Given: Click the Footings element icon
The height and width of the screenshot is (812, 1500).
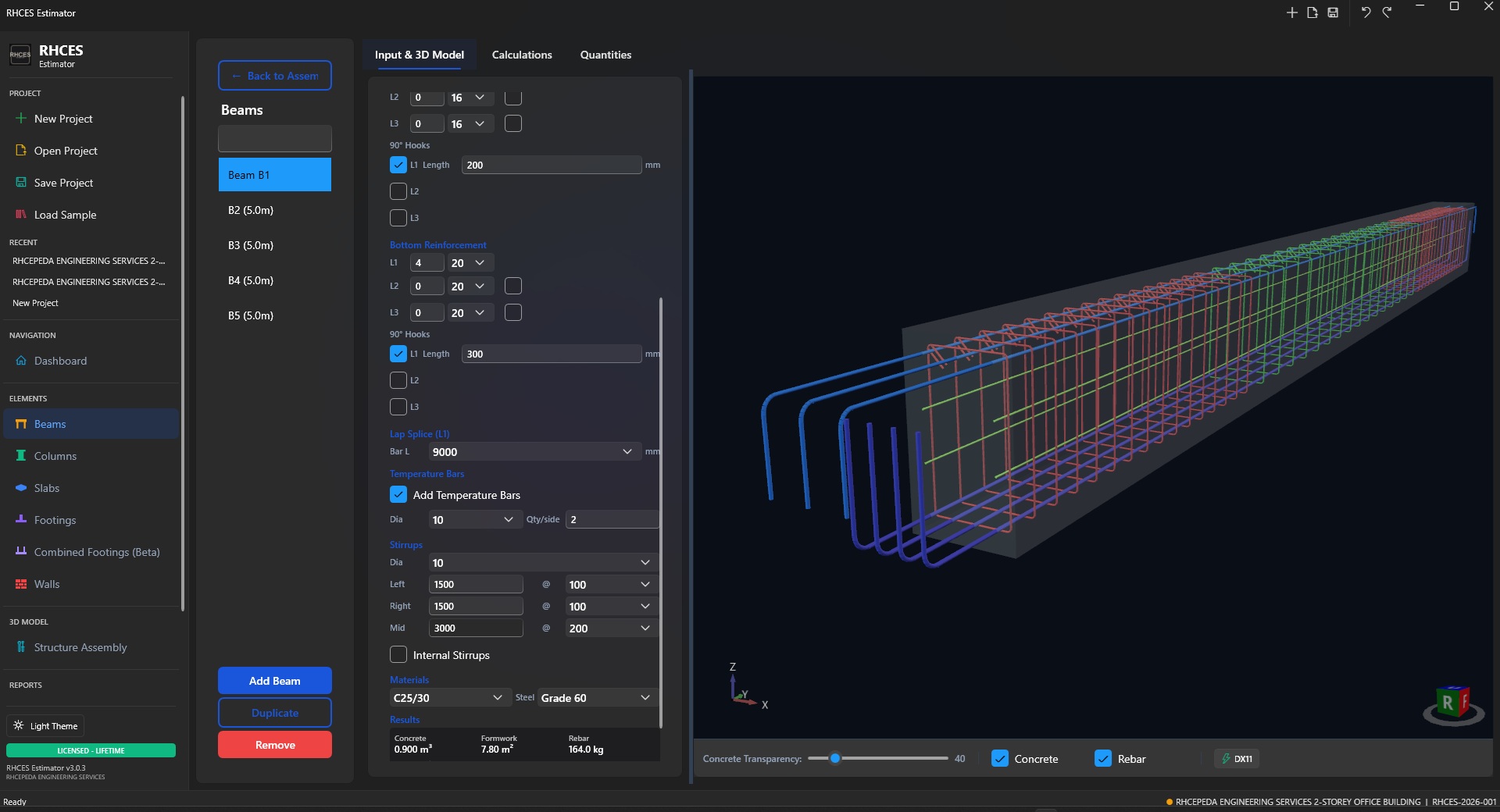Looking at the screenshot, I should tap(21, 519).
